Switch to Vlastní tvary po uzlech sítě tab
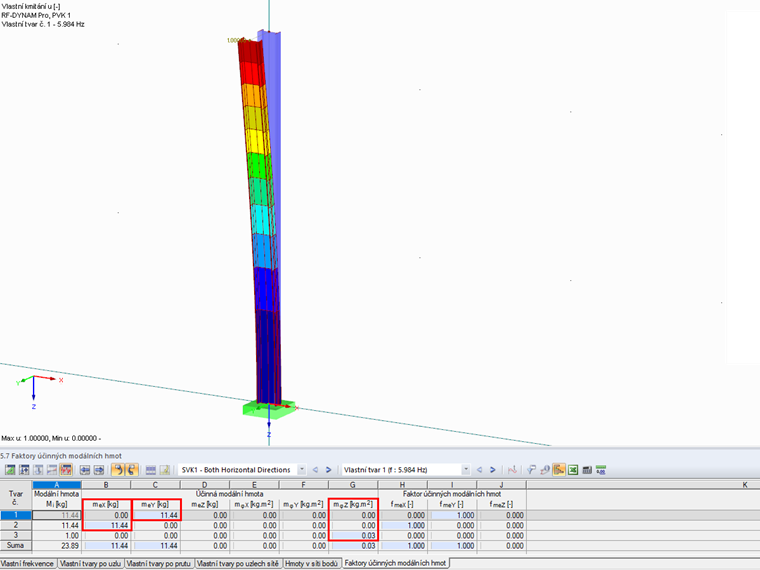The width and height of the screenshot is (760, 570). coord(238,564)
